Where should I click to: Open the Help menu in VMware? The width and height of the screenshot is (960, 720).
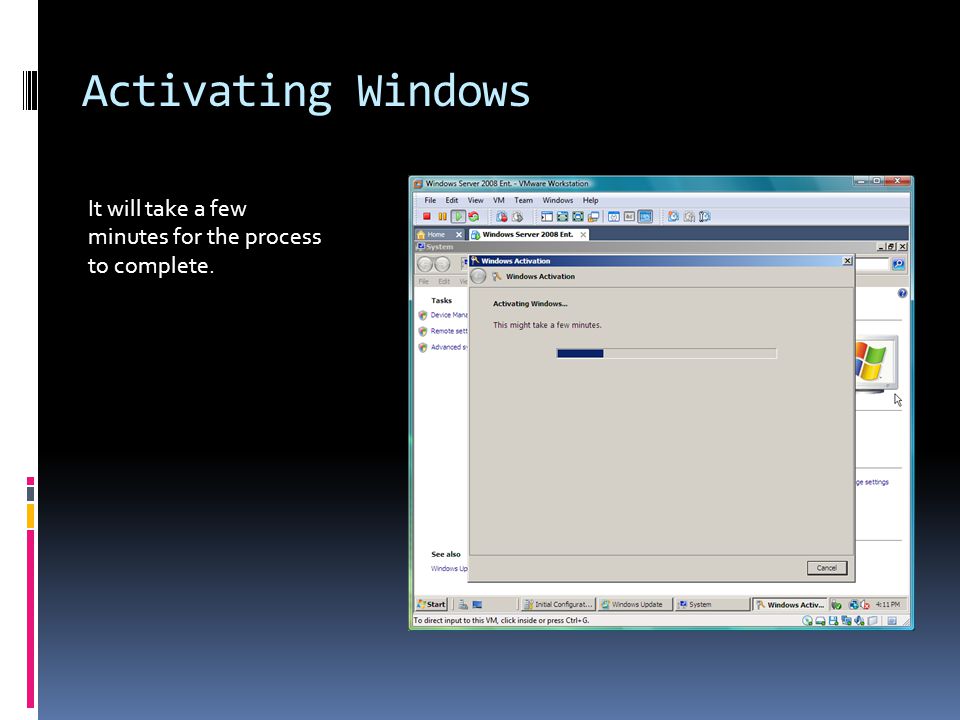pos(590,200)
